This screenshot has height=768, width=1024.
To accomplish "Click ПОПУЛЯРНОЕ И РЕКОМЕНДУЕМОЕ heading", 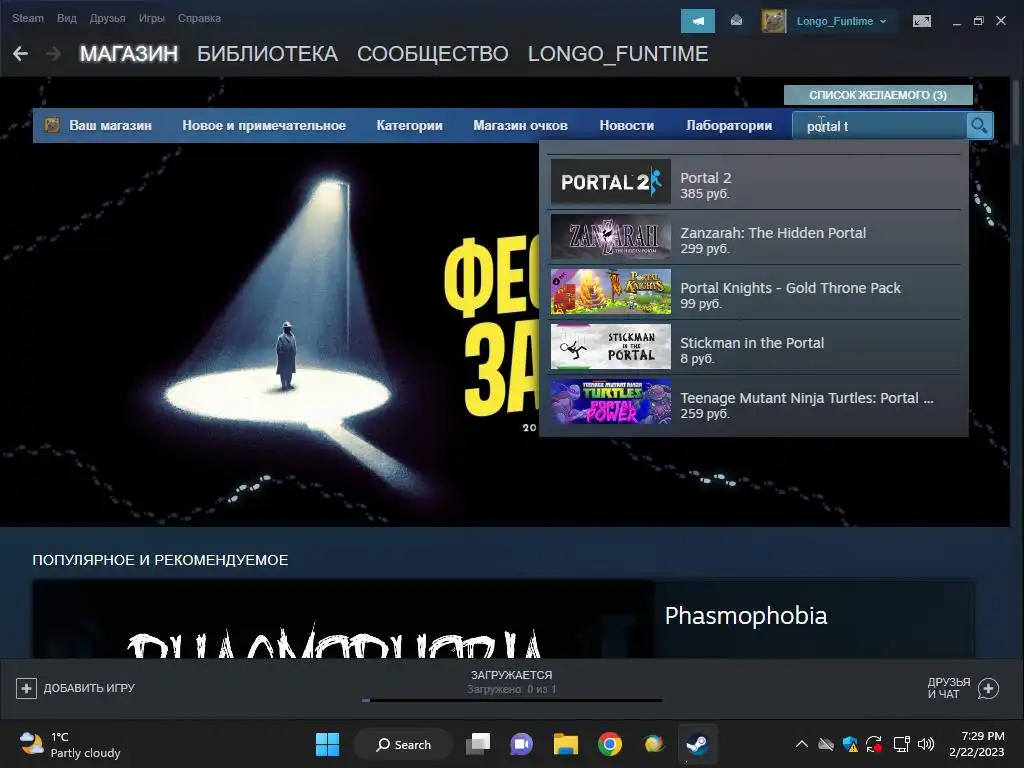I will click(160, 560).
